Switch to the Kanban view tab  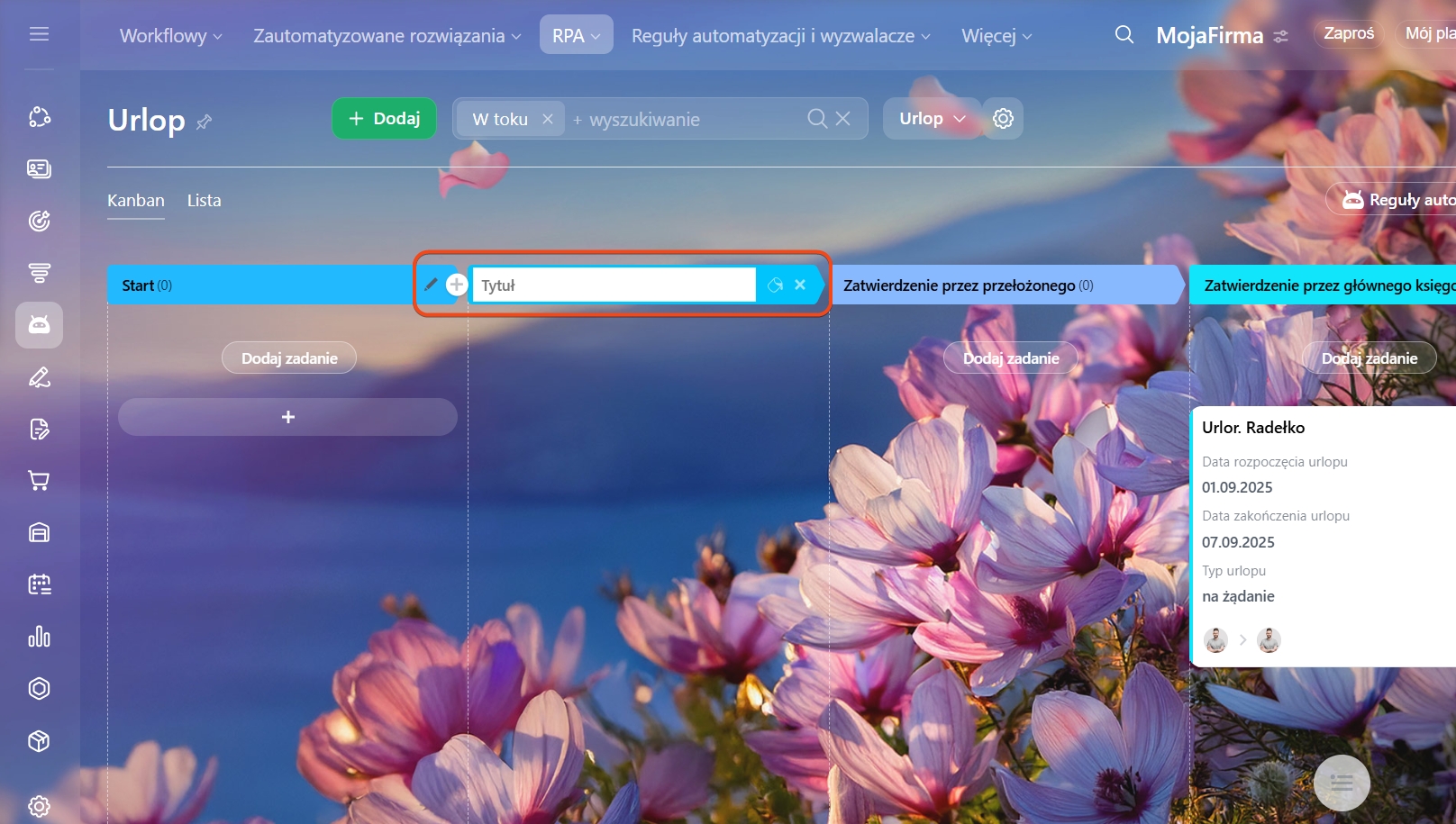click(136, 201)
